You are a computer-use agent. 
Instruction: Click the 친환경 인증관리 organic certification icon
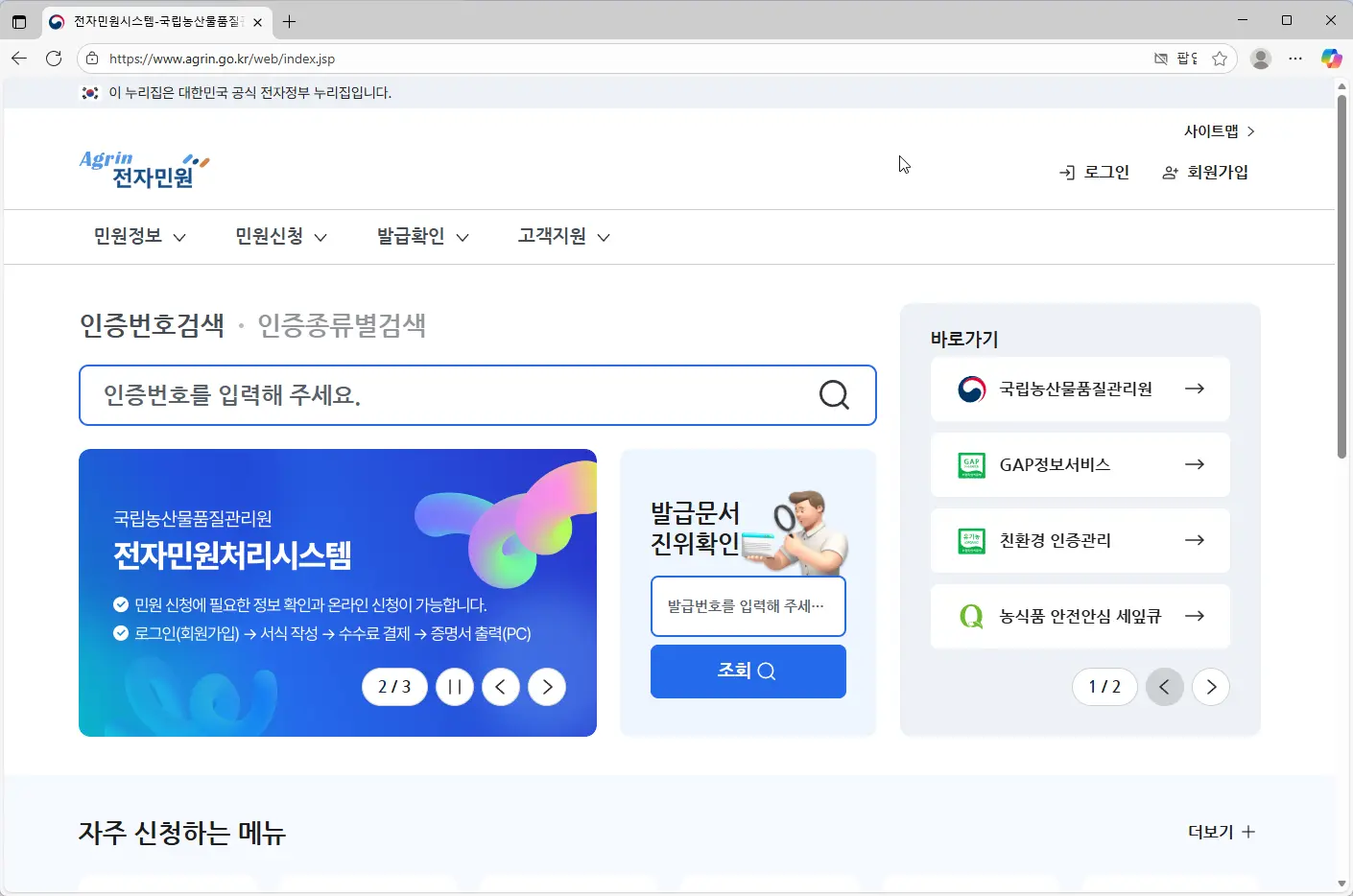970,540
